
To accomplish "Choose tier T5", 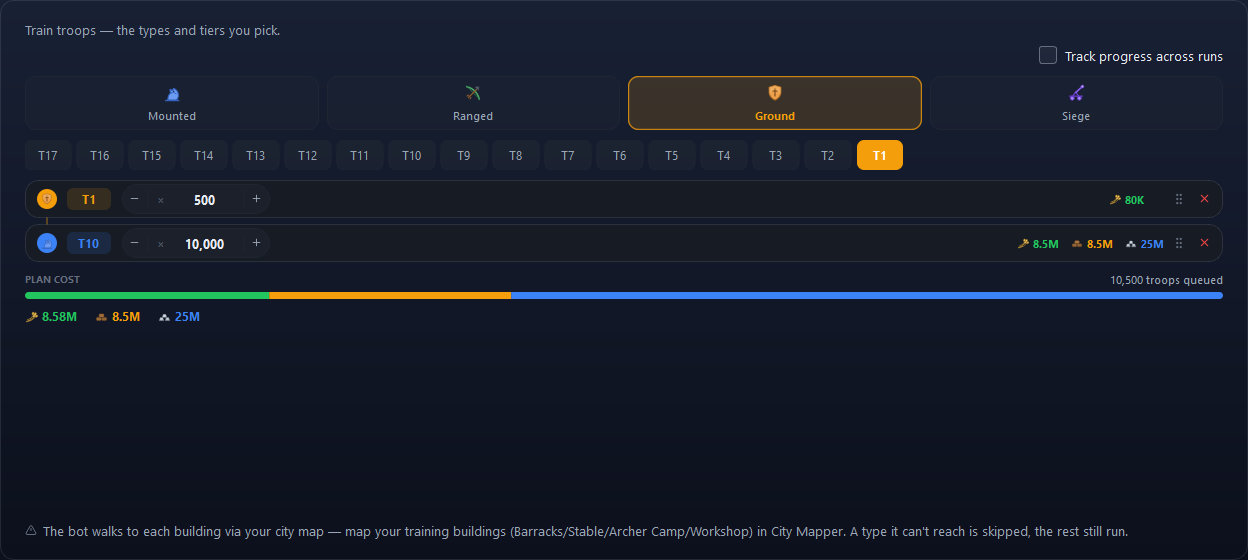I will point(672,155).
